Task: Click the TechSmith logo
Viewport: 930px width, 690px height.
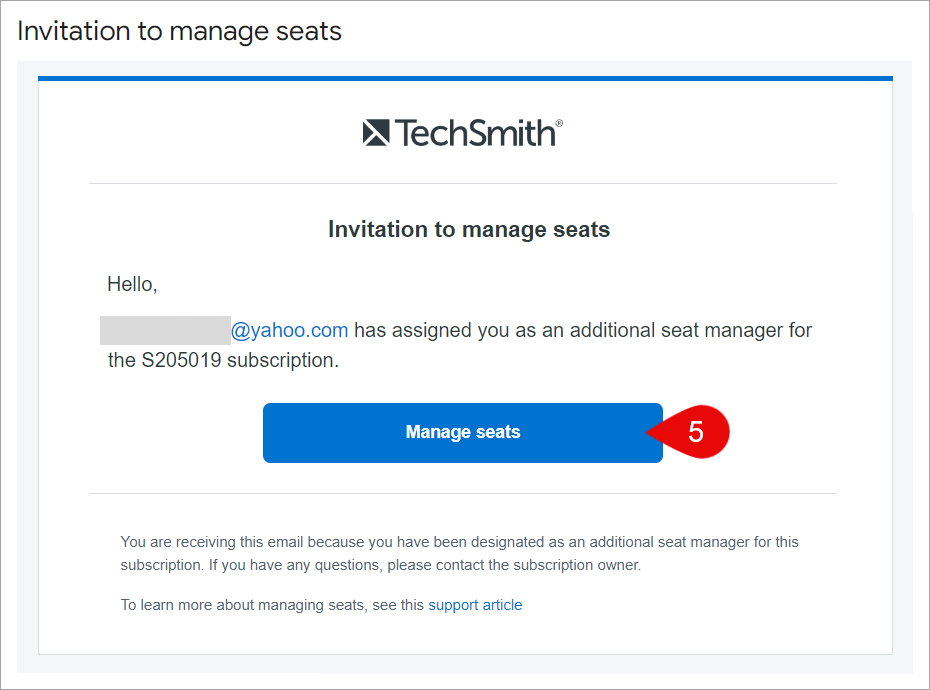Action: [x=462, y=131]
